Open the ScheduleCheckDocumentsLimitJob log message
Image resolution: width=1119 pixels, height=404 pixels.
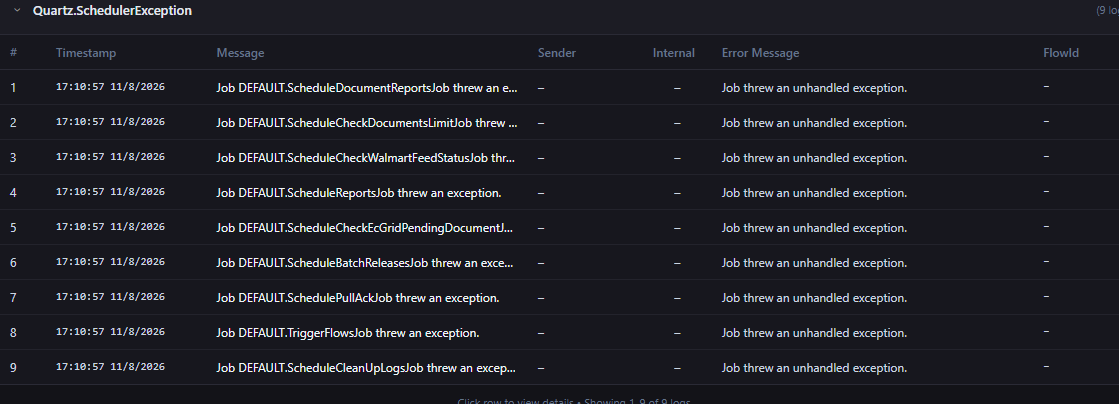367,123
